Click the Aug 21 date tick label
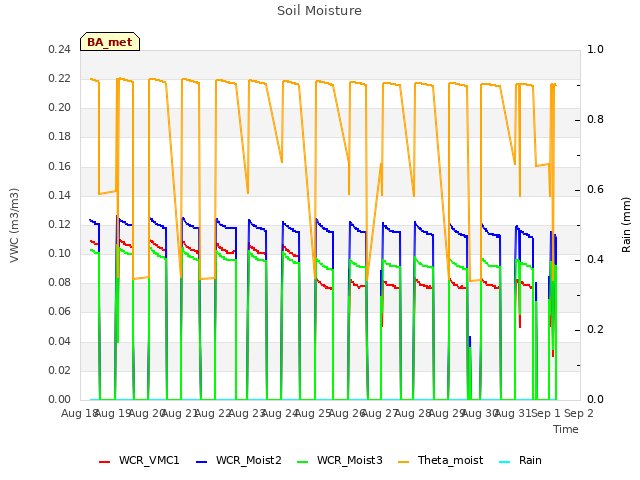 [x=180, y=413]
